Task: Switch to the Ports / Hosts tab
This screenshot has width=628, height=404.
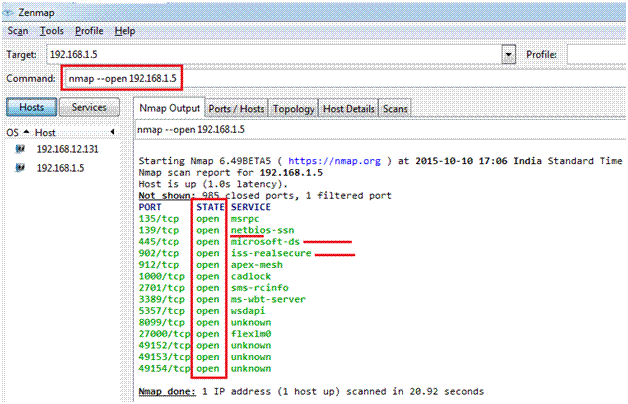Action: 236,109
